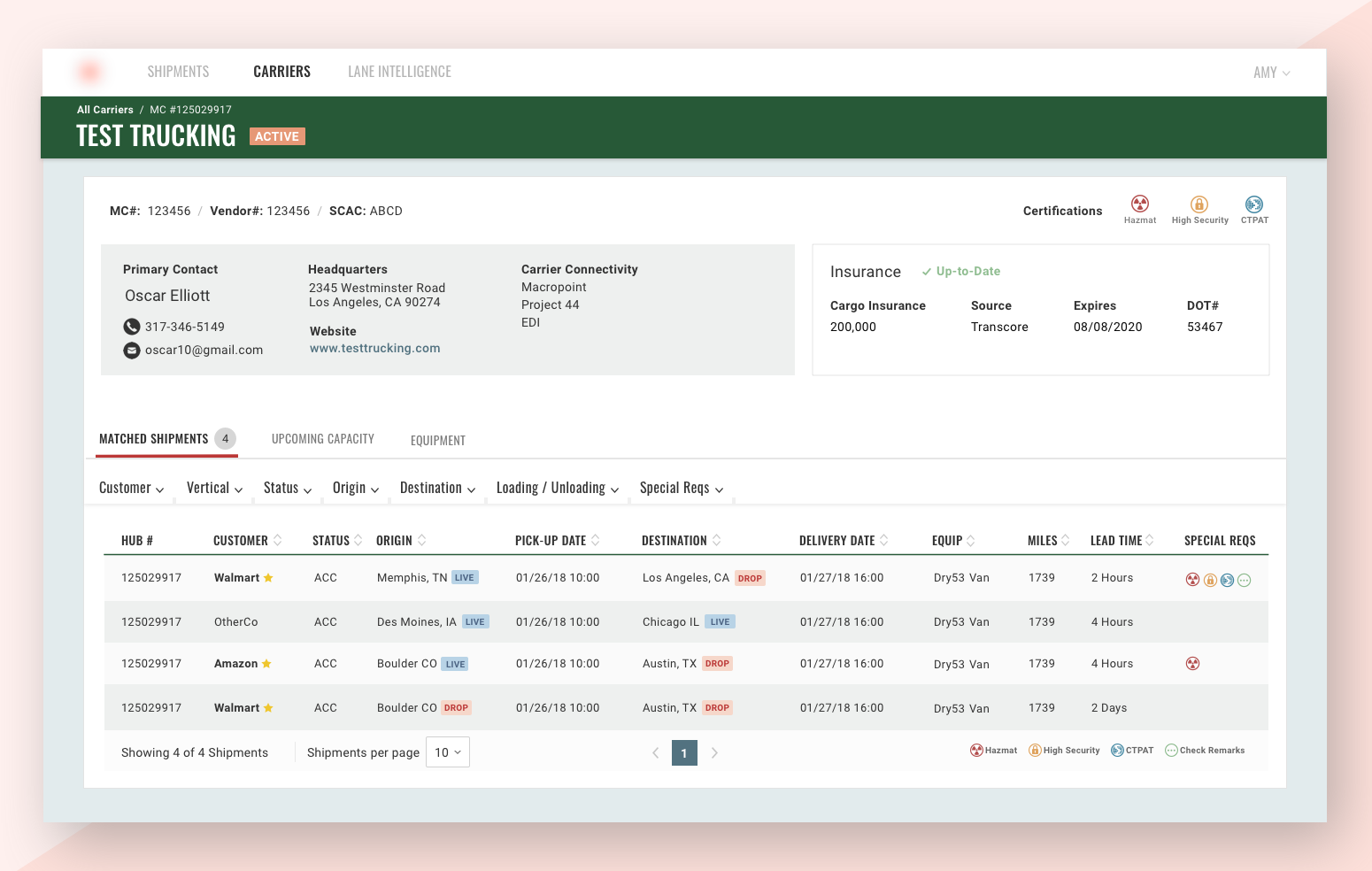Open the Lane Intelligence menu item

pos(399,72)
